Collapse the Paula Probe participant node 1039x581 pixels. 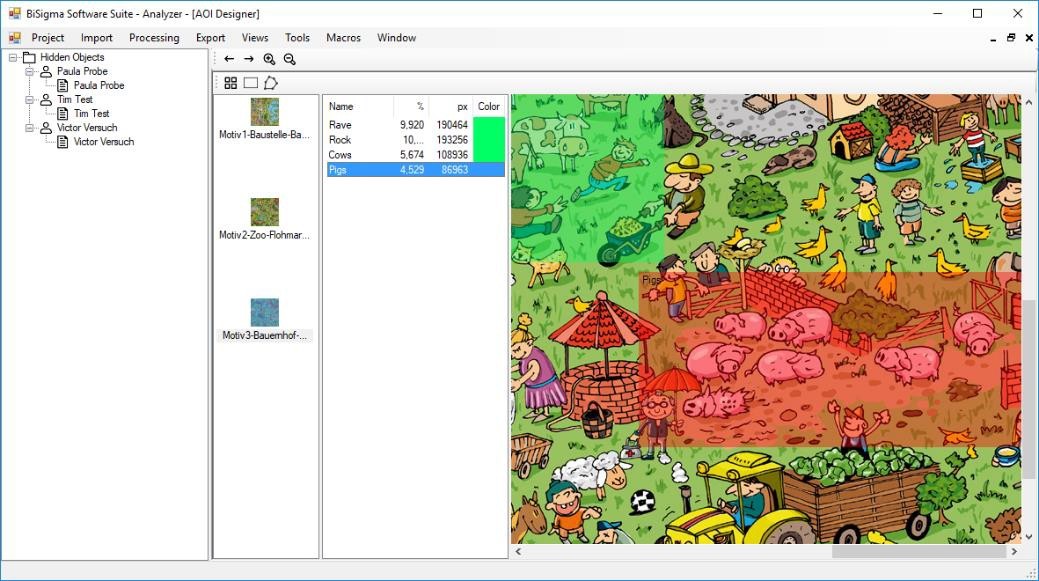(29, 72)
